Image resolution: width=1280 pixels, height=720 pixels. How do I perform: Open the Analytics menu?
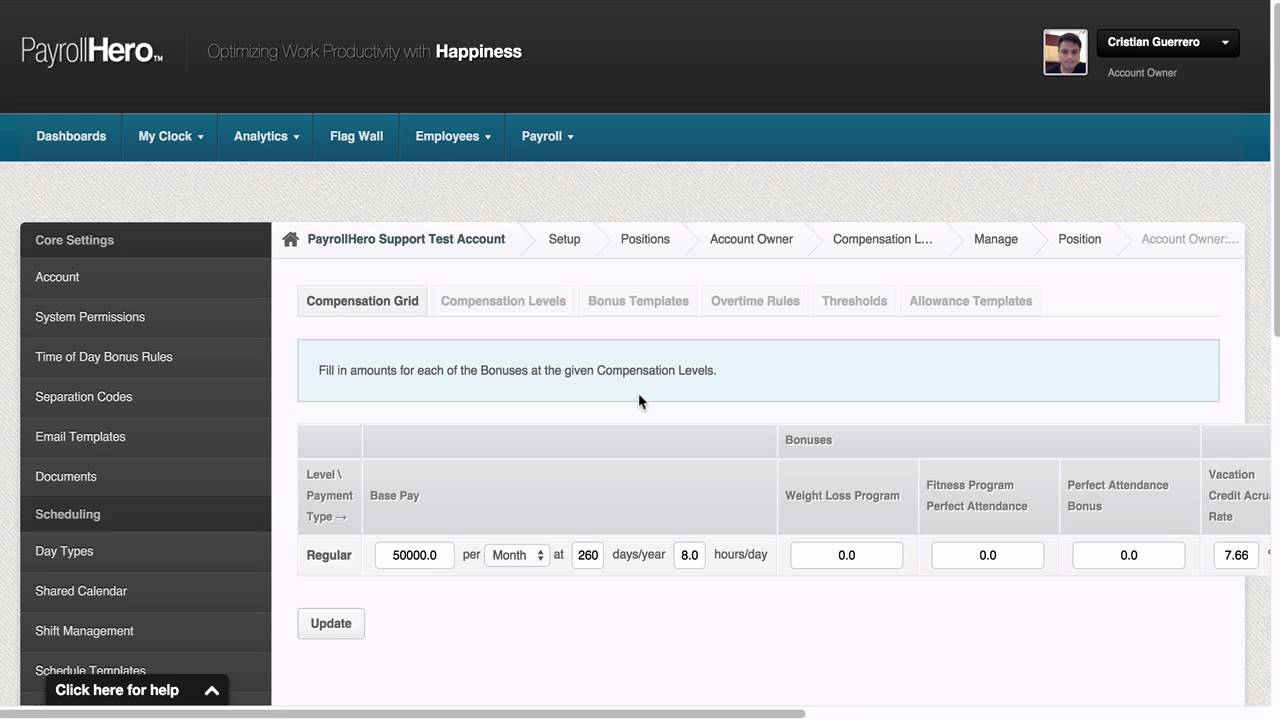point(266,137)
